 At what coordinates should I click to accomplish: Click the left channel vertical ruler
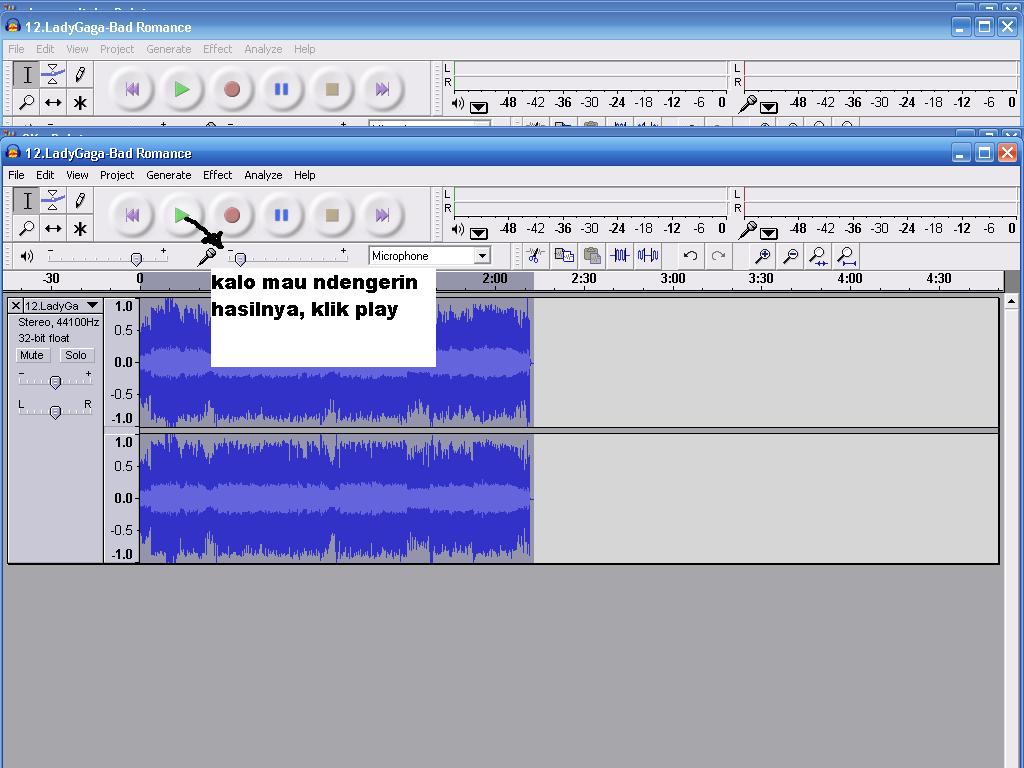coord(121,362)
